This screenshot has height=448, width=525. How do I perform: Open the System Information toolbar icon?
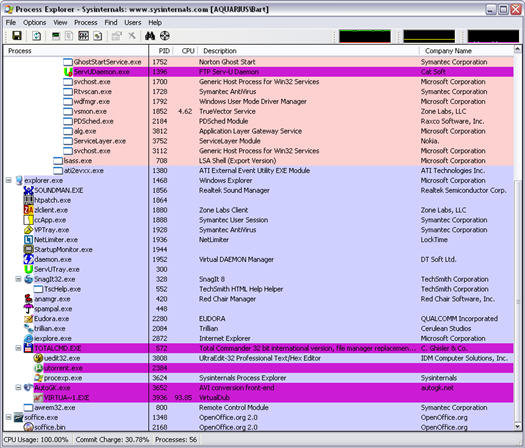coord(56,35)
